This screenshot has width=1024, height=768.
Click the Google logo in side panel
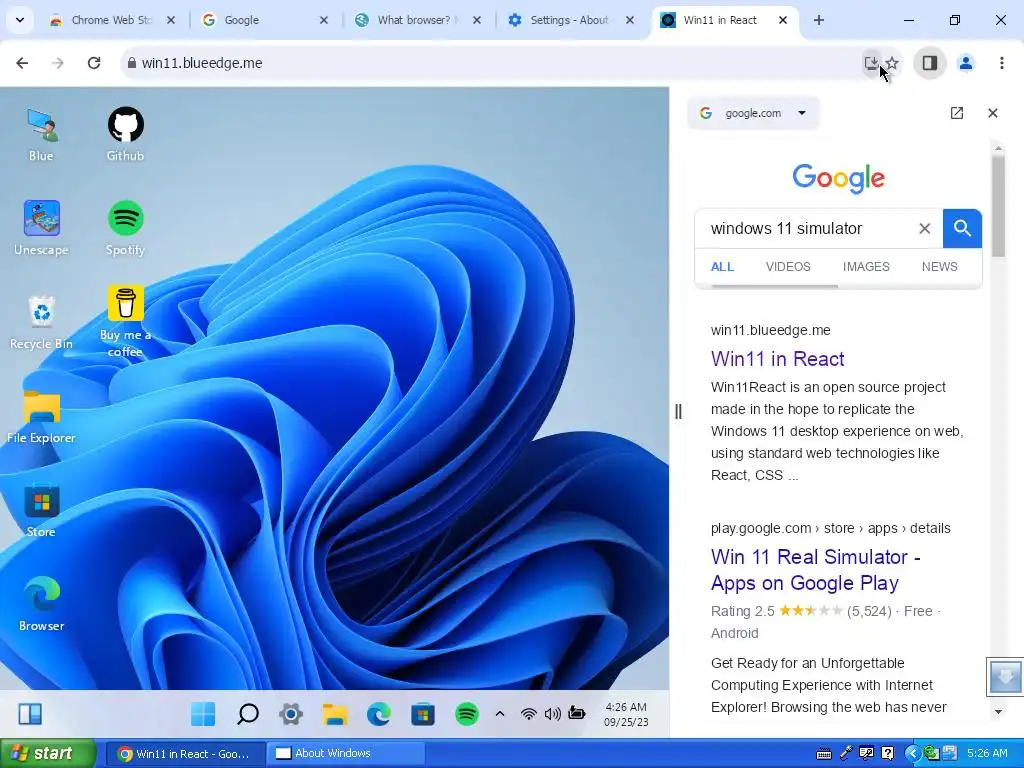tap(839, 178)
